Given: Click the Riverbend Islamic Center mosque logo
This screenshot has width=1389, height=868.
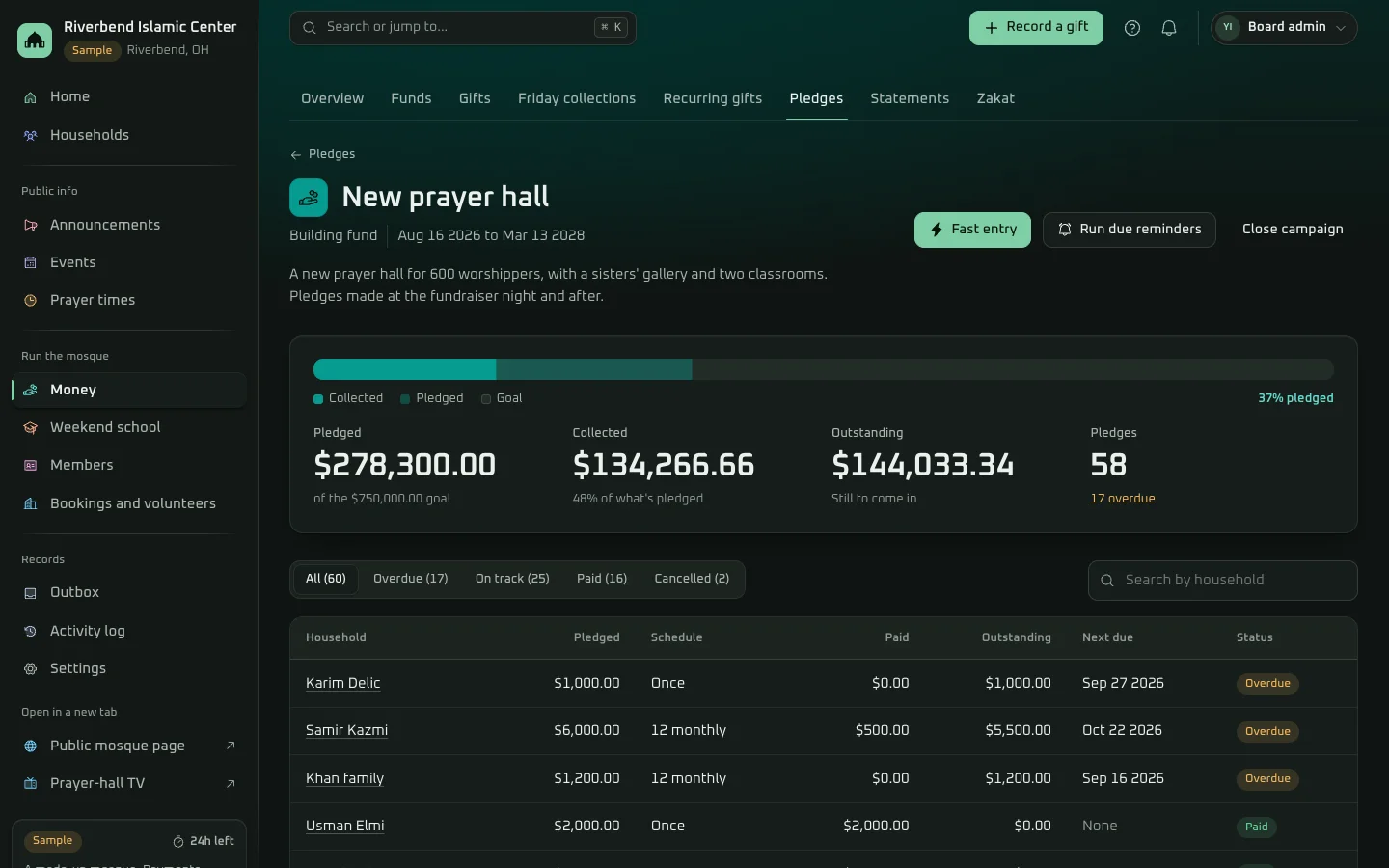Looking at the screenshot, I should (x=35, y=40).
